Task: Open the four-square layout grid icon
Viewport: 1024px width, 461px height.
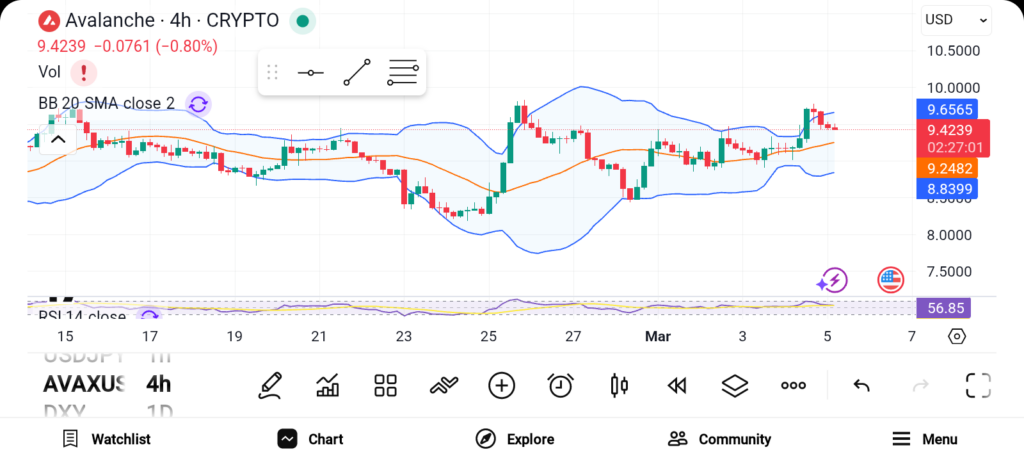Action: 385,385
